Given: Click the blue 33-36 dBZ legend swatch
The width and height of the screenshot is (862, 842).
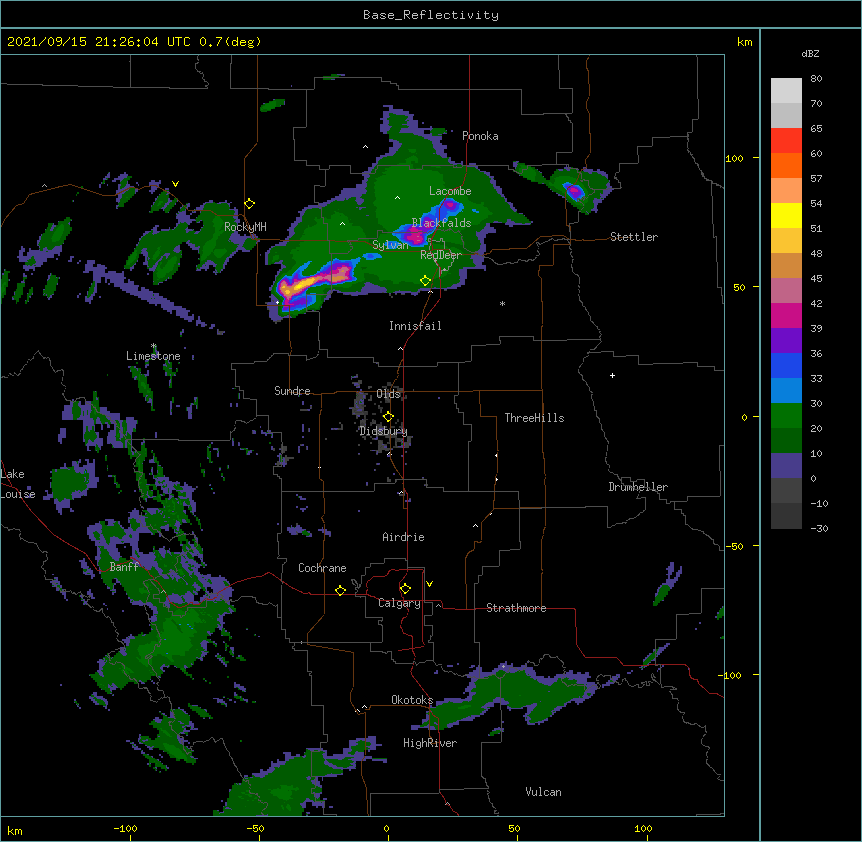Looking at the screenshot, I should [786, 365].
